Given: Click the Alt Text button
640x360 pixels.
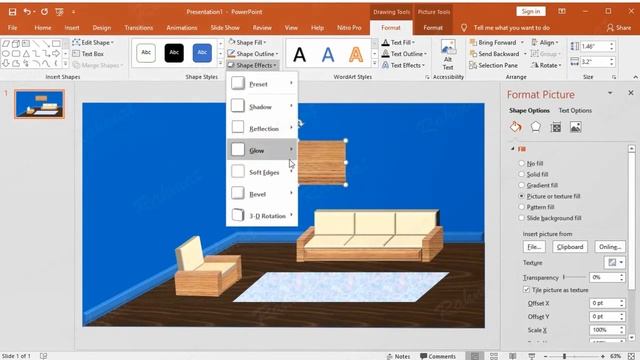Looking at the screenshot, I should [448, 56].
